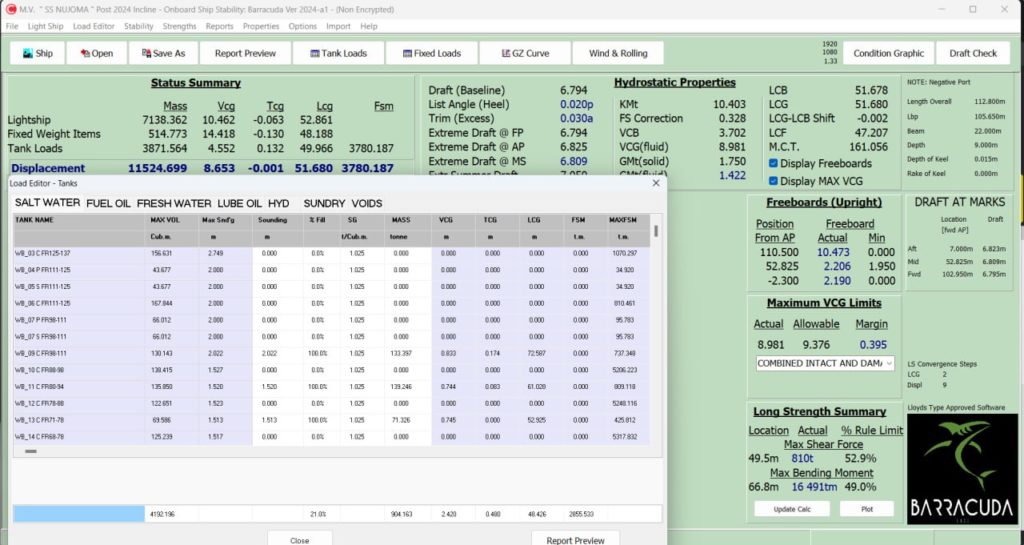
Task: Click the blue totals row cell
Action: tap(79, 514)
